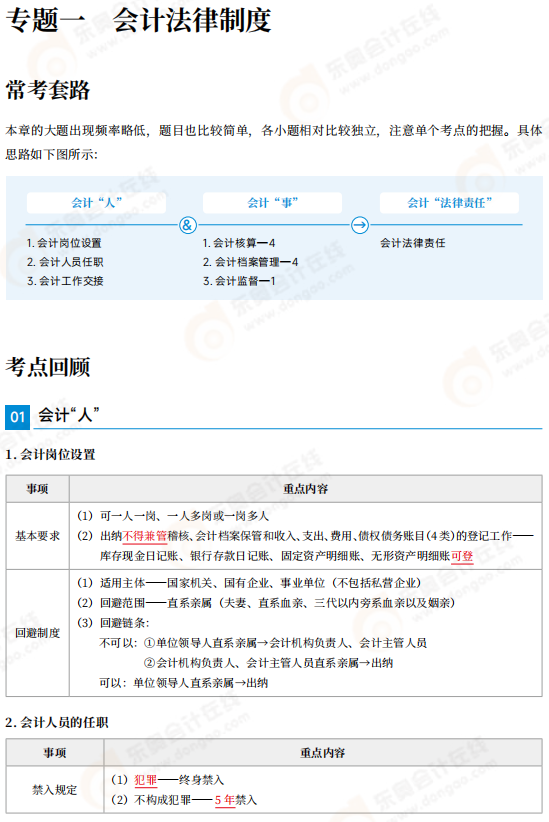Click the ampersand circle icon in diagram
Image resolution: width=549 pixels, height=822 pixels.
coord(188,225)
